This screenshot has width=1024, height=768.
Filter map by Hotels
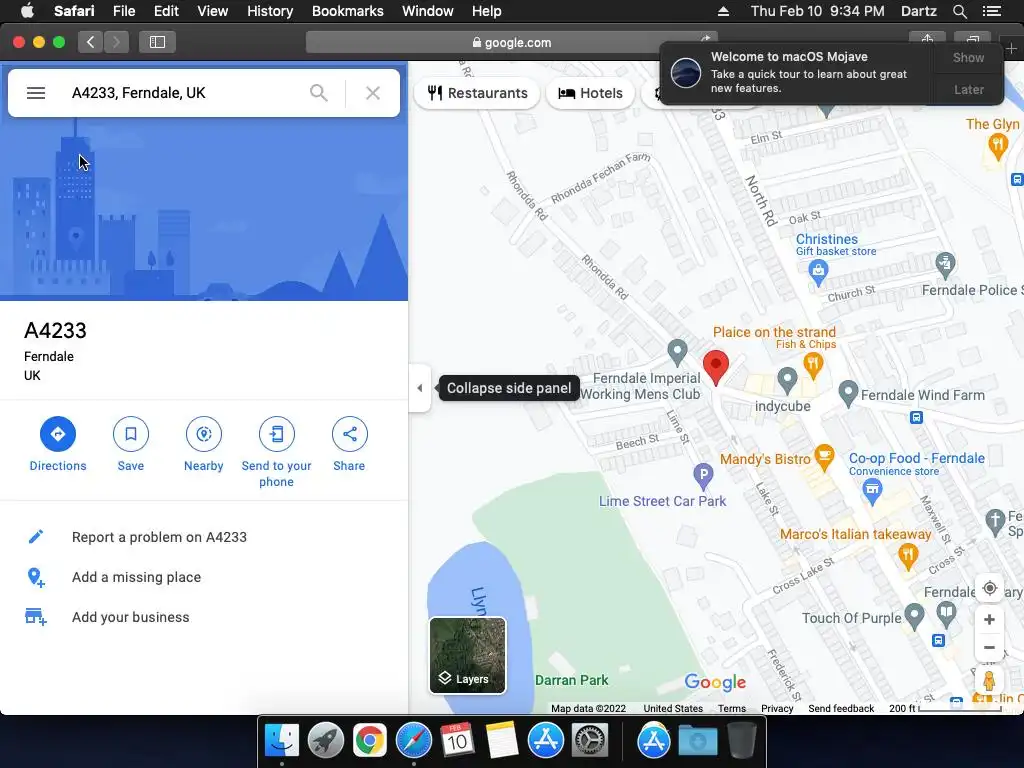[590, 93]
